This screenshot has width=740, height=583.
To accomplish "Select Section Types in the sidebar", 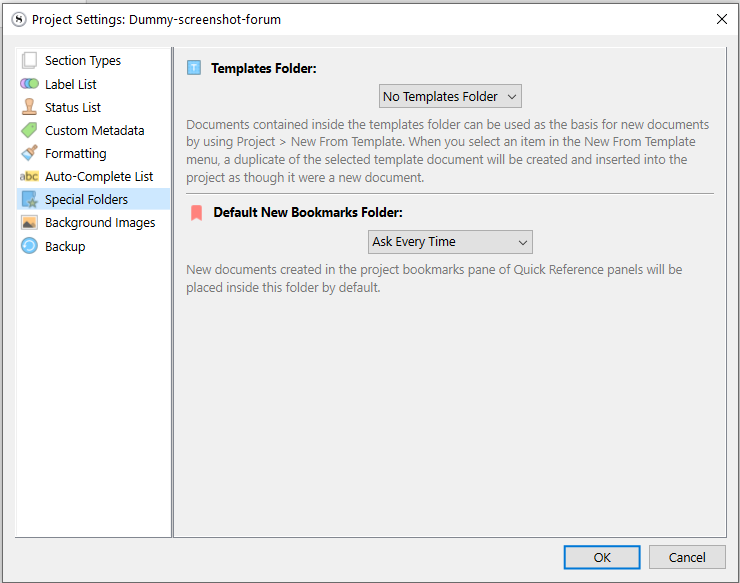I will click(83, 61).
